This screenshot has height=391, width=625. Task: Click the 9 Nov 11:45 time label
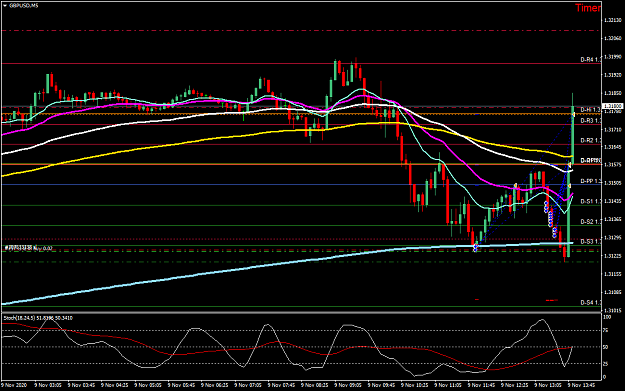click(x=482, y=385)
